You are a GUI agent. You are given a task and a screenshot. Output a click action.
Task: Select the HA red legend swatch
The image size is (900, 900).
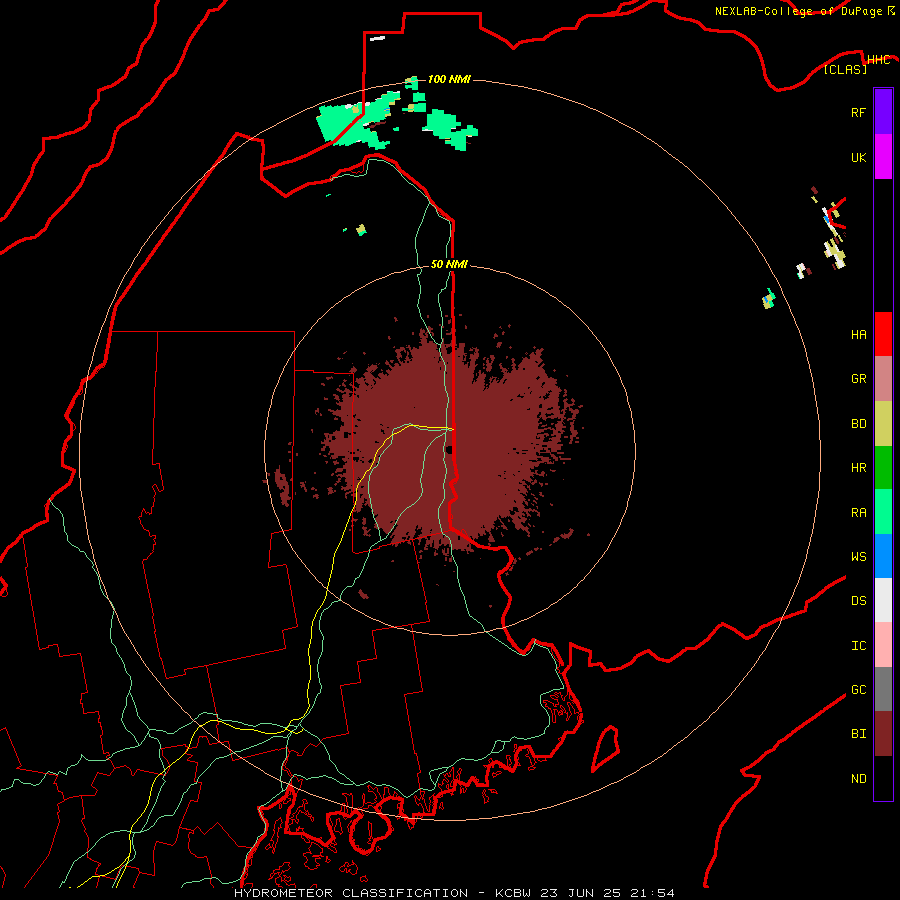883,334
